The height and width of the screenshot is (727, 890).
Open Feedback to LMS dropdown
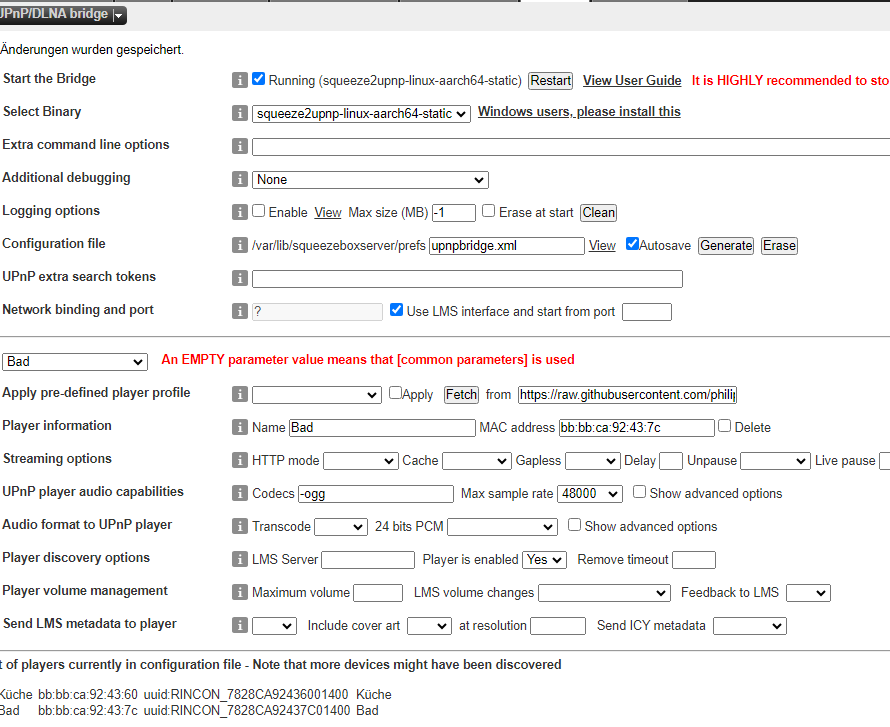point(808,592)
